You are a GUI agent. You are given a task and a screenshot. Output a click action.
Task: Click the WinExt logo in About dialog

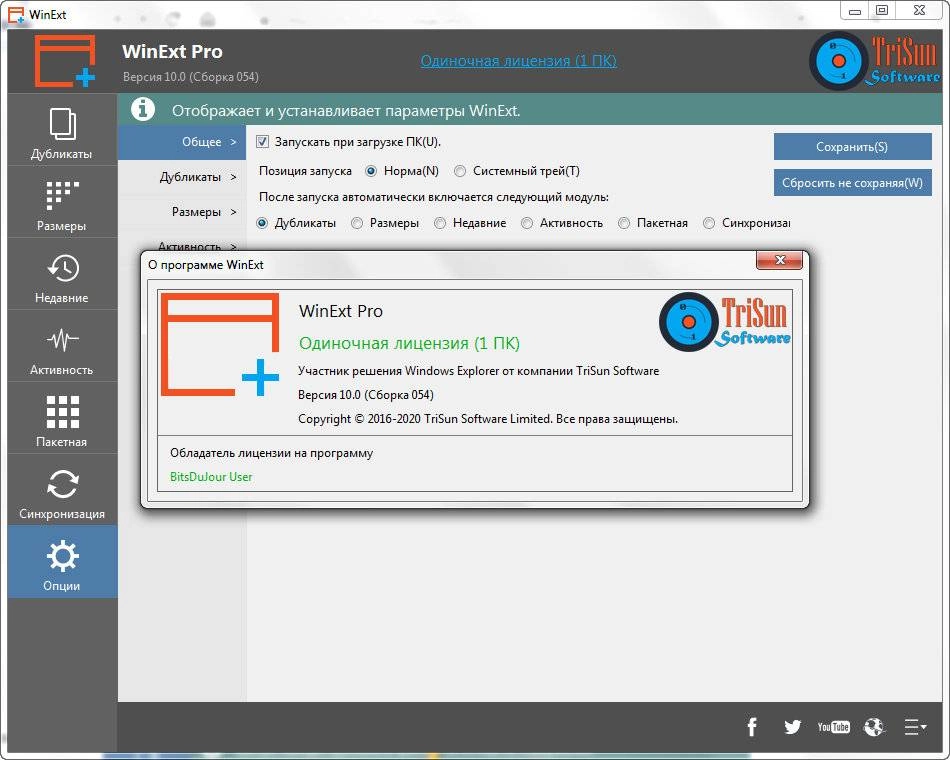220,344
